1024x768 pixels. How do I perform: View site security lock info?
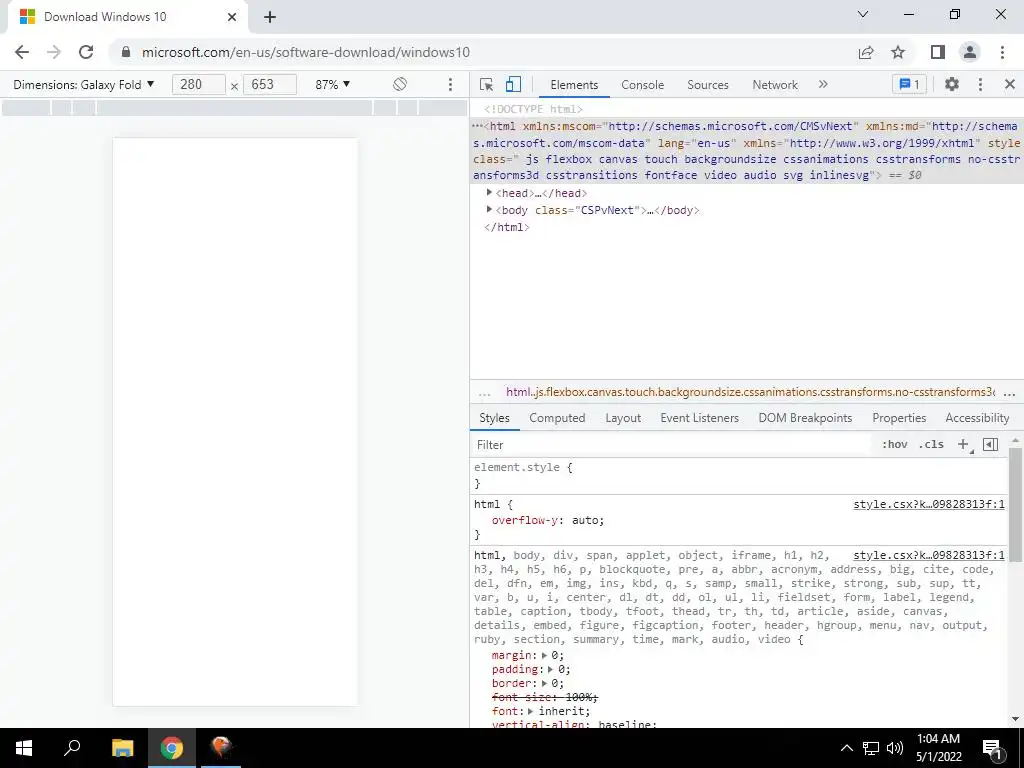(x=126, y=52)
